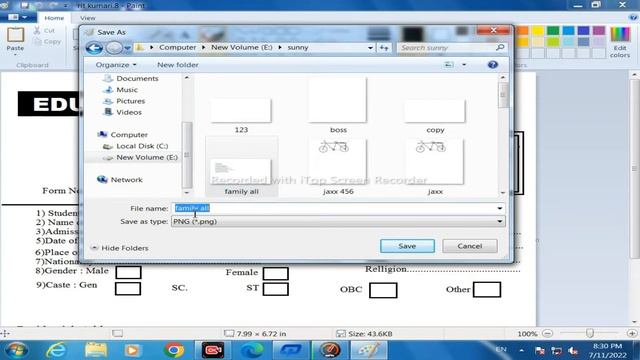This screenshot has height=360, width=640.
Task: Open the Organize menu
Action: pos(116,64)
